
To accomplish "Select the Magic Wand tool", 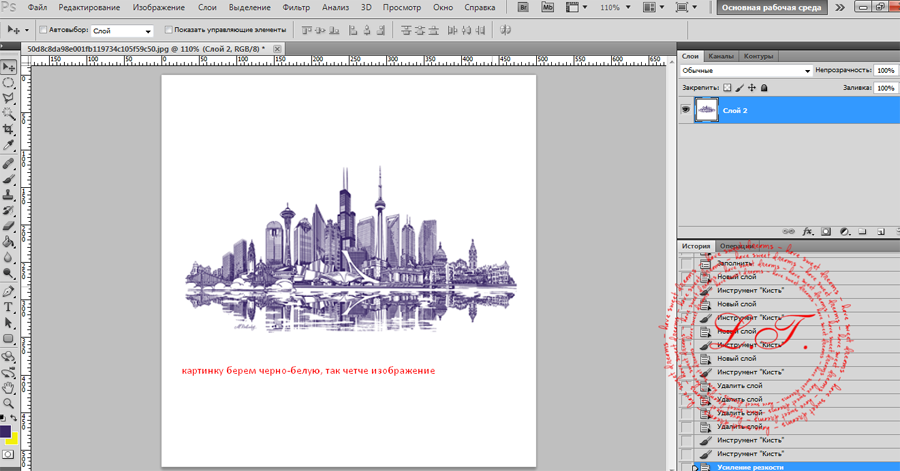I will click(x=8, y=114).
